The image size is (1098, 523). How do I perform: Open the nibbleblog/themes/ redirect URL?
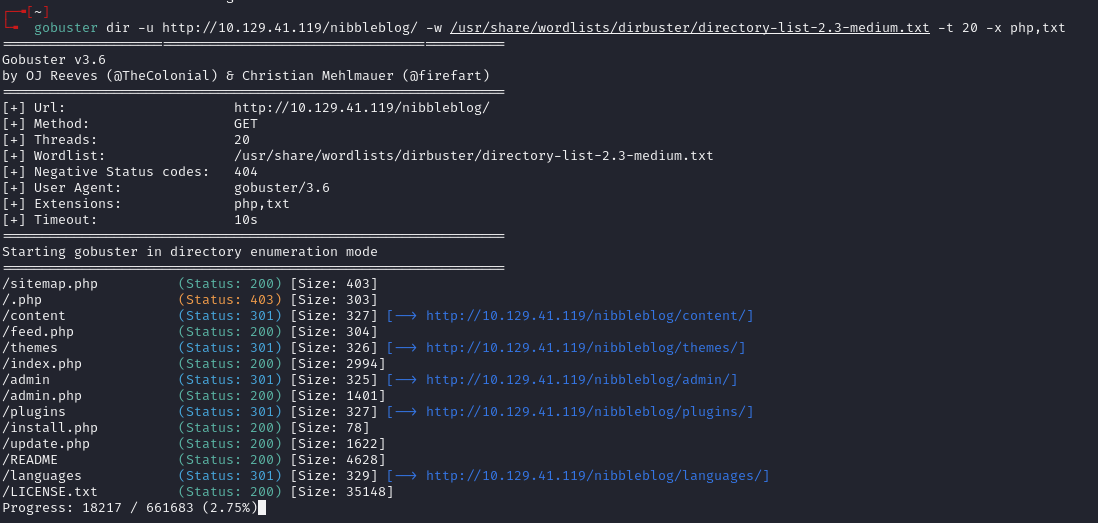[x=585, y=348]
